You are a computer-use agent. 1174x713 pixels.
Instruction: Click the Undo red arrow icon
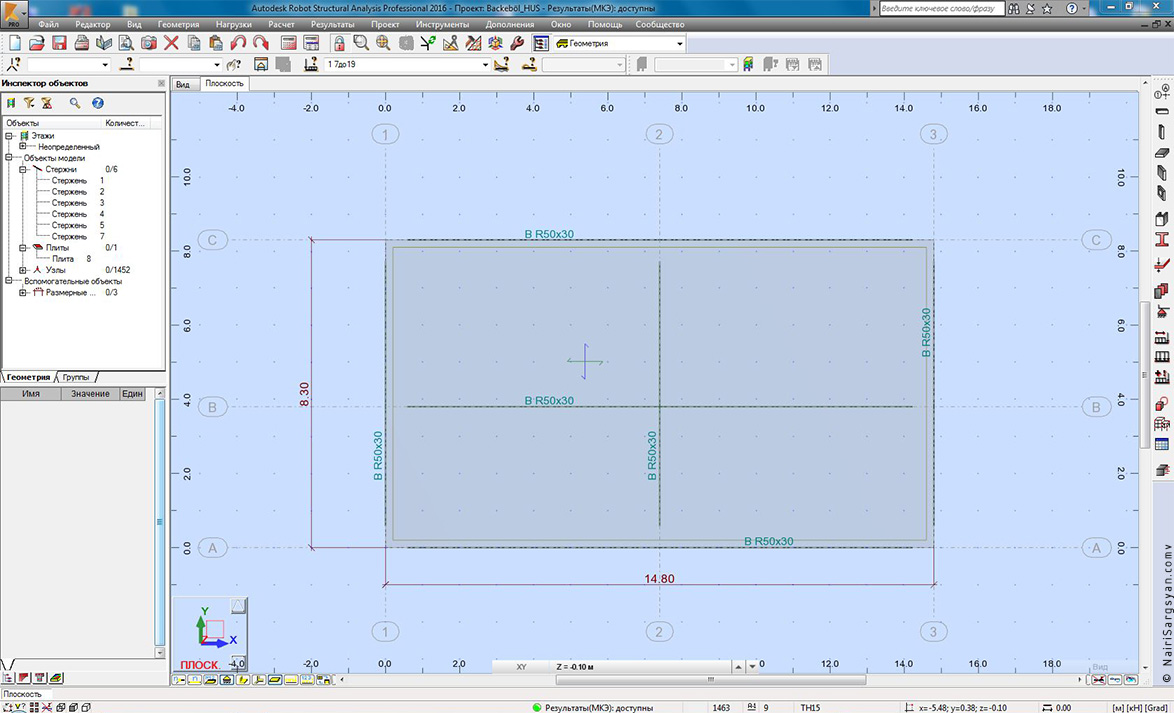point(239,43)
